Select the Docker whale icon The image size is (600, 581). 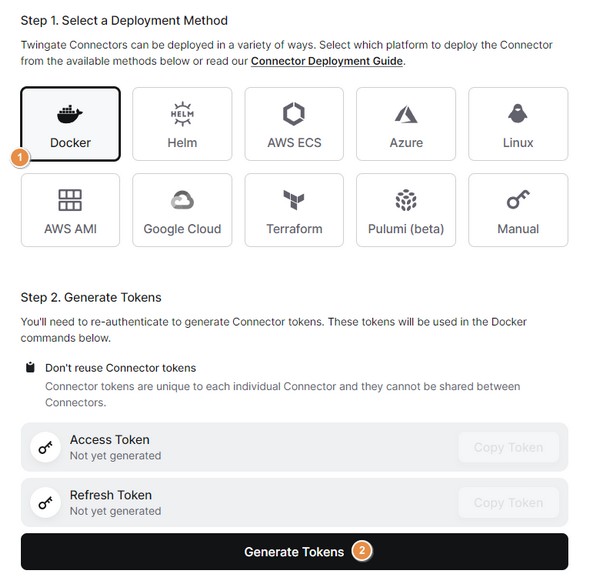[x=70, y=114]
